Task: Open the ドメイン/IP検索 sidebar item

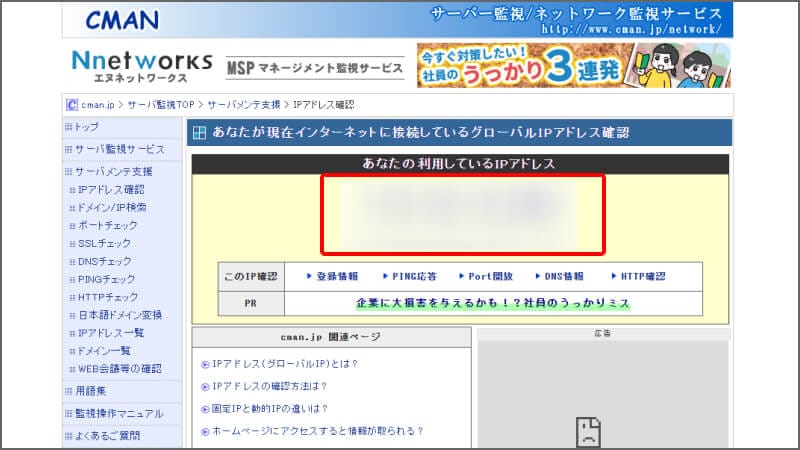Action: click(x=112, y=208)
